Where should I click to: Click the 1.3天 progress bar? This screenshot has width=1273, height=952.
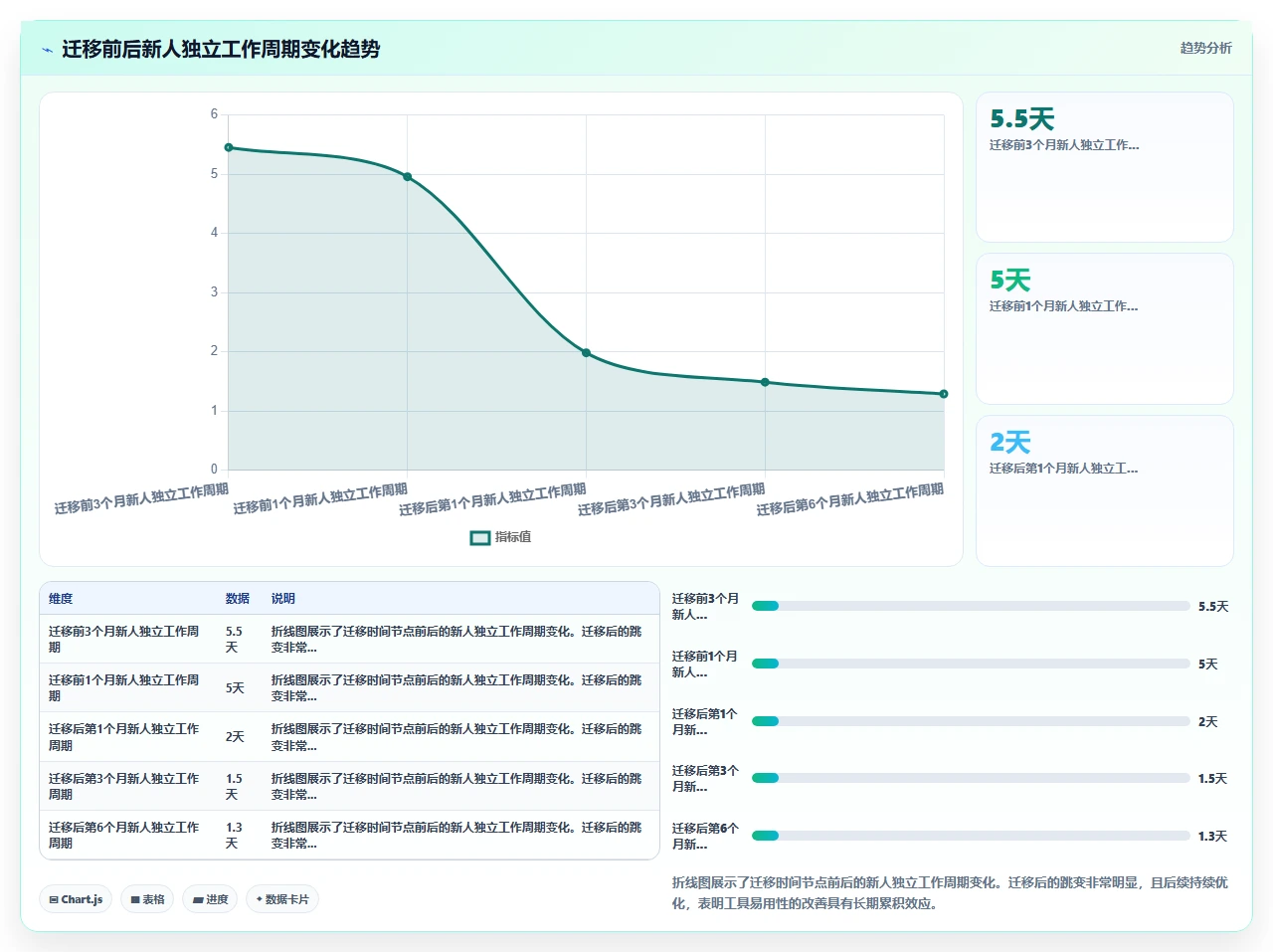click(971, 836)
